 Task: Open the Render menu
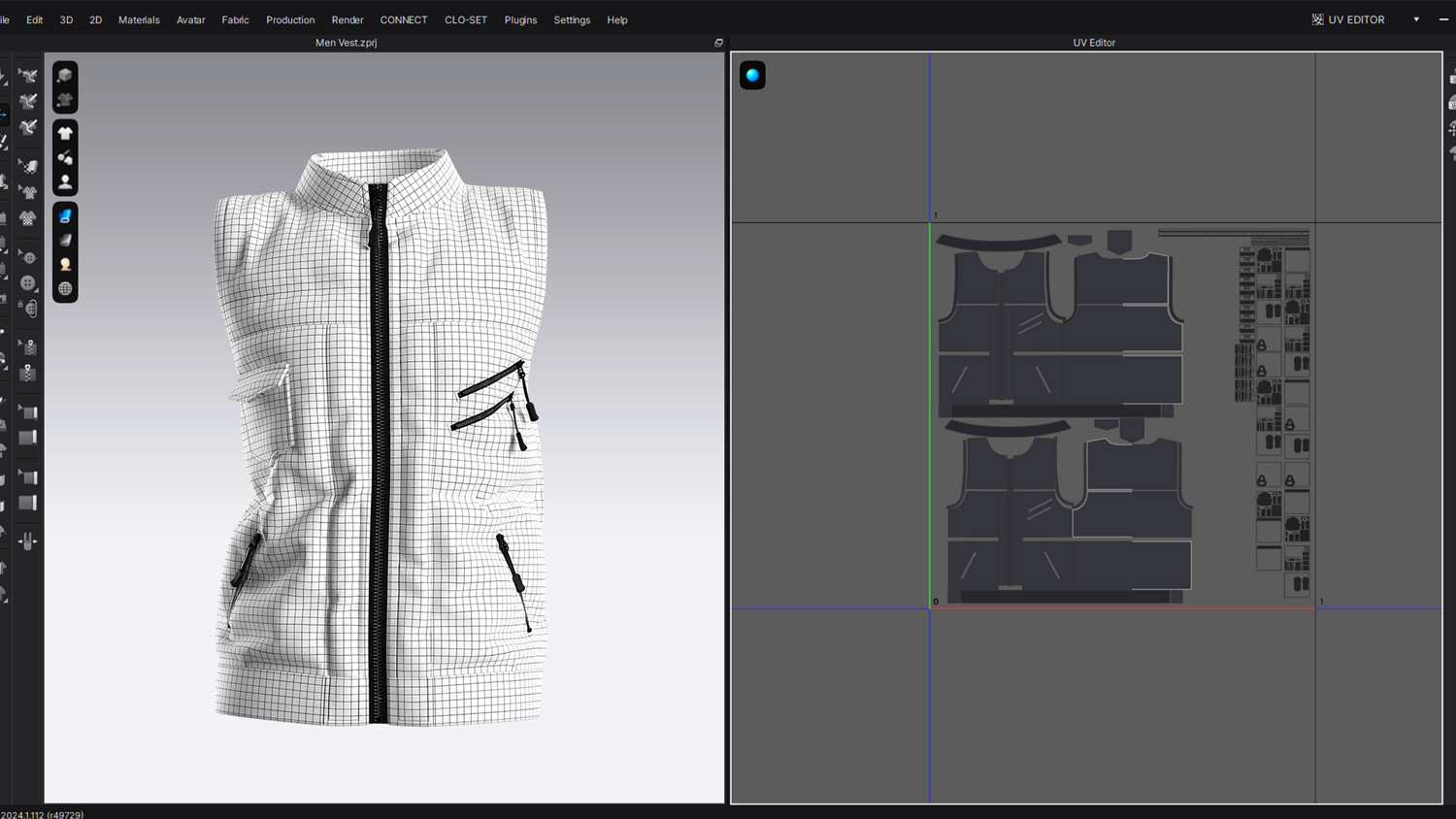[x=347, y=19]
